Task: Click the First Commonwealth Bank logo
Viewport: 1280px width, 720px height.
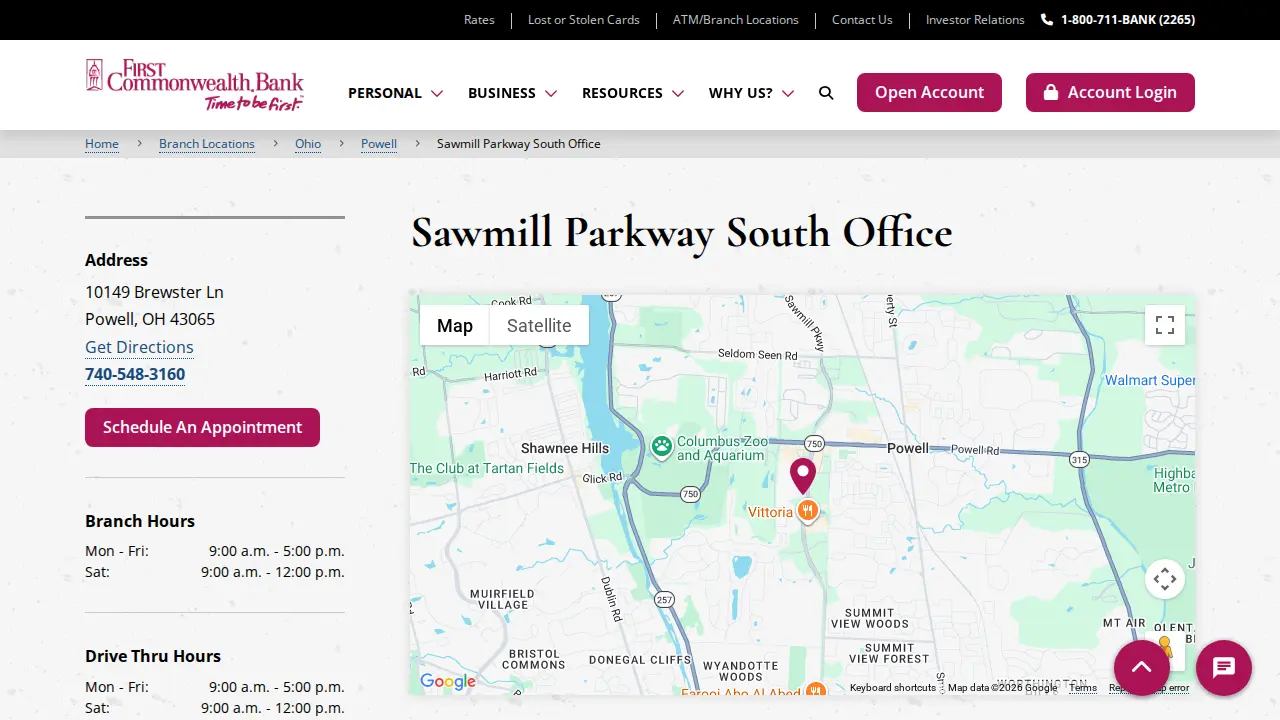Action: click(195, 85)
